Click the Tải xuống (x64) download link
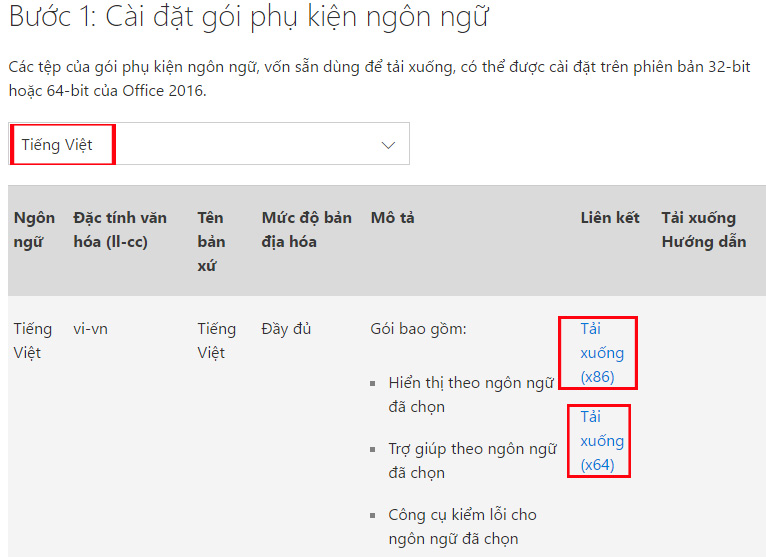This screenshot has height=557, width=766. (601, 441)
